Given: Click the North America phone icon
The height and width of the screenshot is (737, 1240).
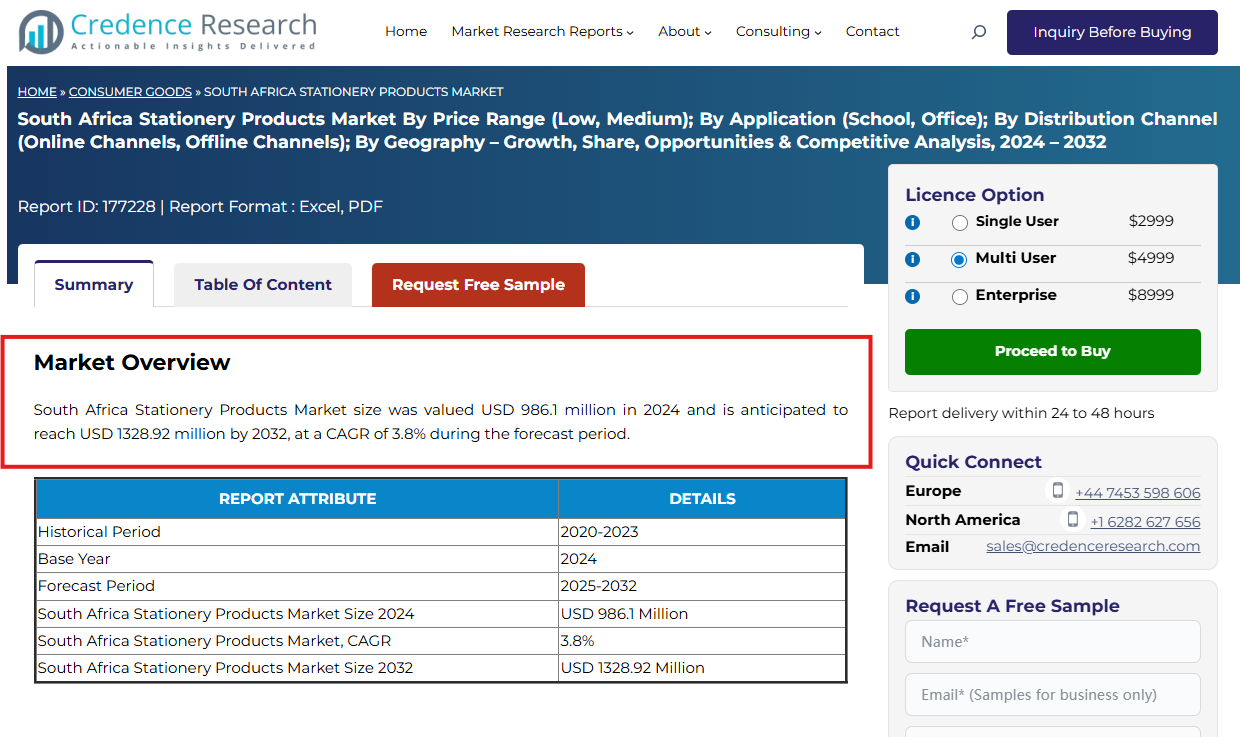Looking at the screenshot, I should 1073,520.
